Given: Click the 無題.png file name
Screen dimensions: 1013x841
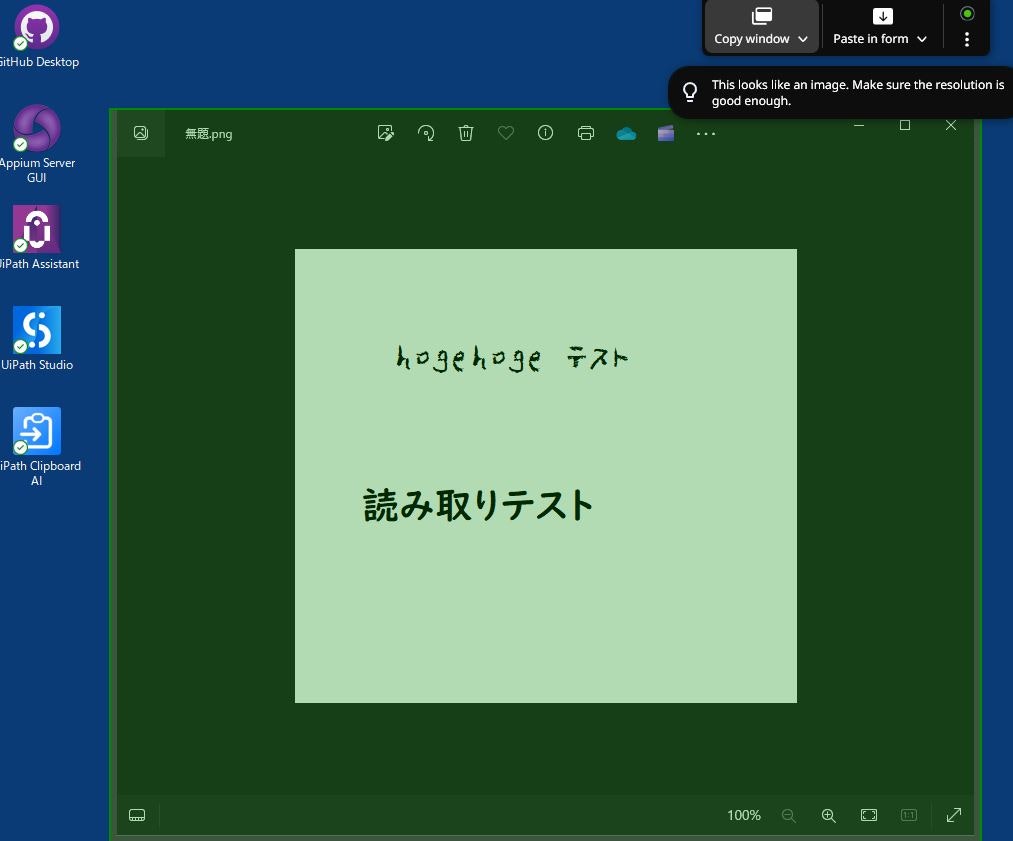Looking at the screenshot, I should point(209,134).
